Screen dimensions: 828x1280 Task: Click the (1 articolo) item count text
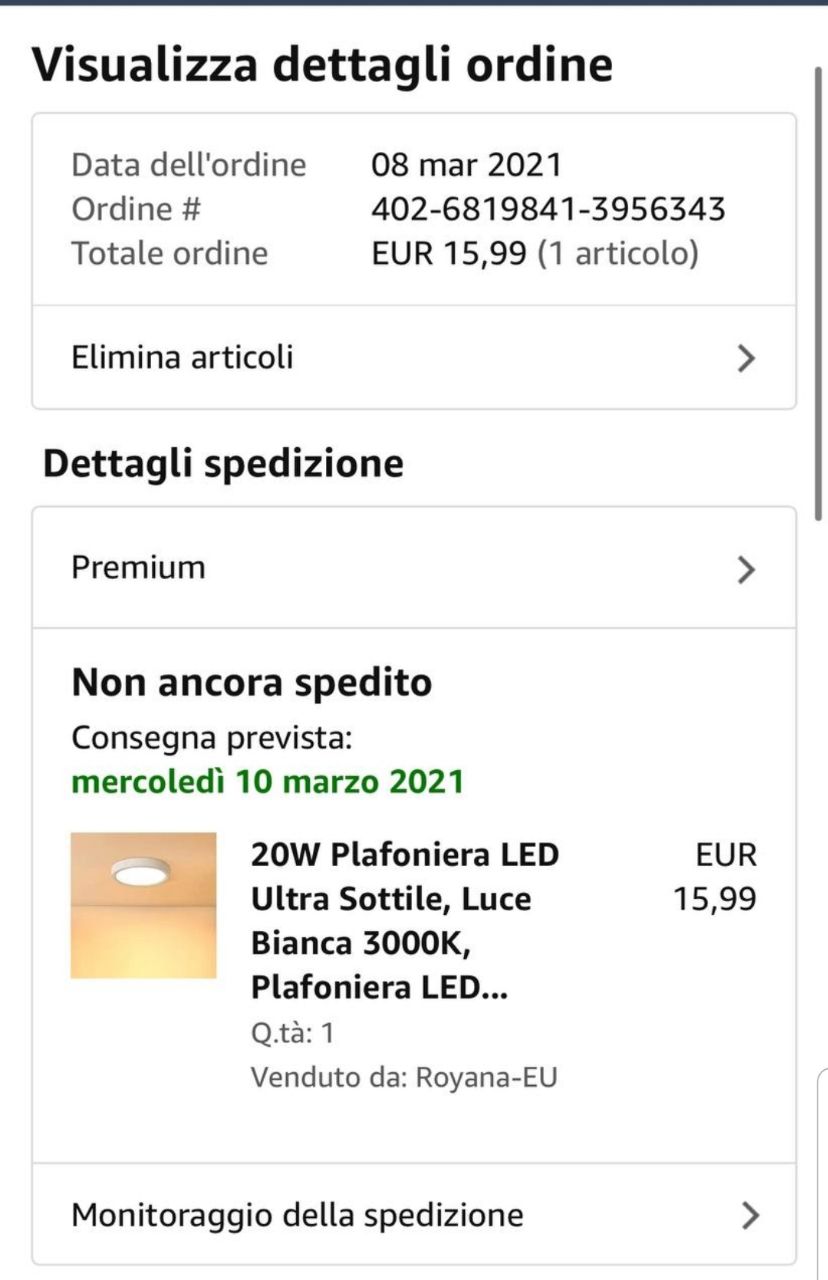(x=618, y=253)
